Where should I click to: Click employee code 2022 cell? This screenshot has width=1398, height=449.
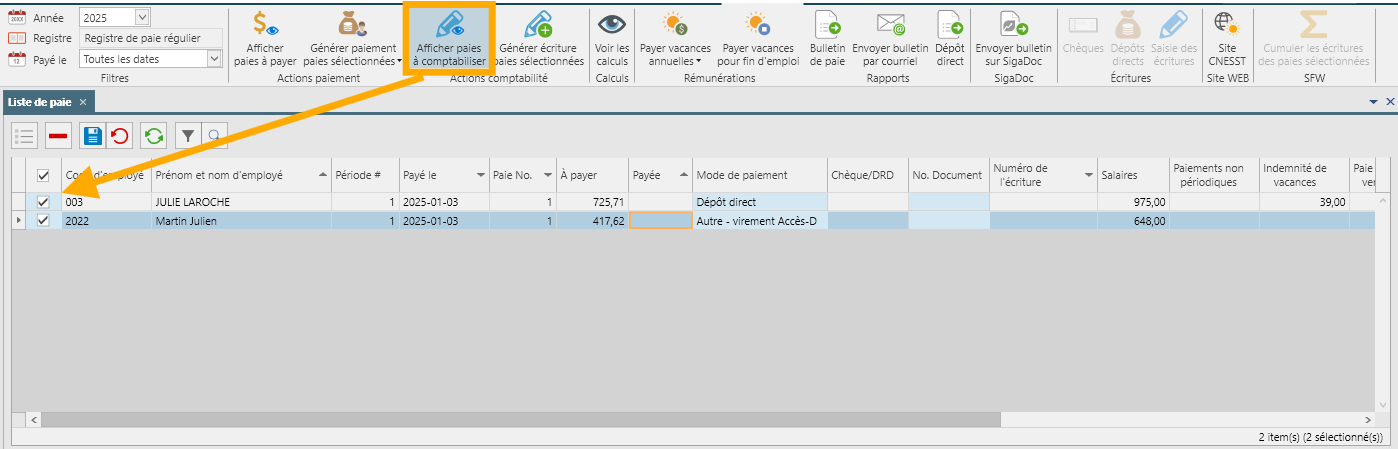[106, 221]
